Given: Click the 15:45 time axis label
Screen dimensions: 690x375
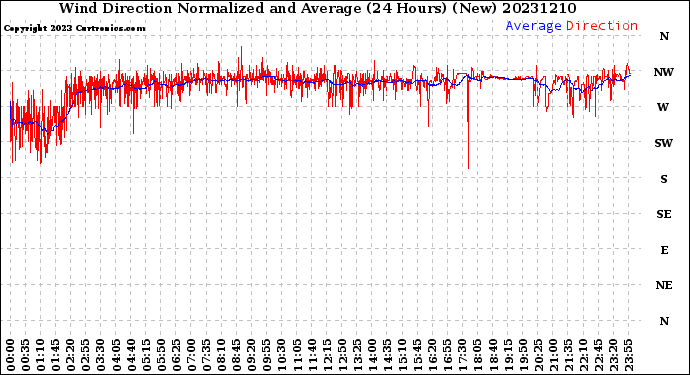Looking at the screenshot, I should point(417,355).
